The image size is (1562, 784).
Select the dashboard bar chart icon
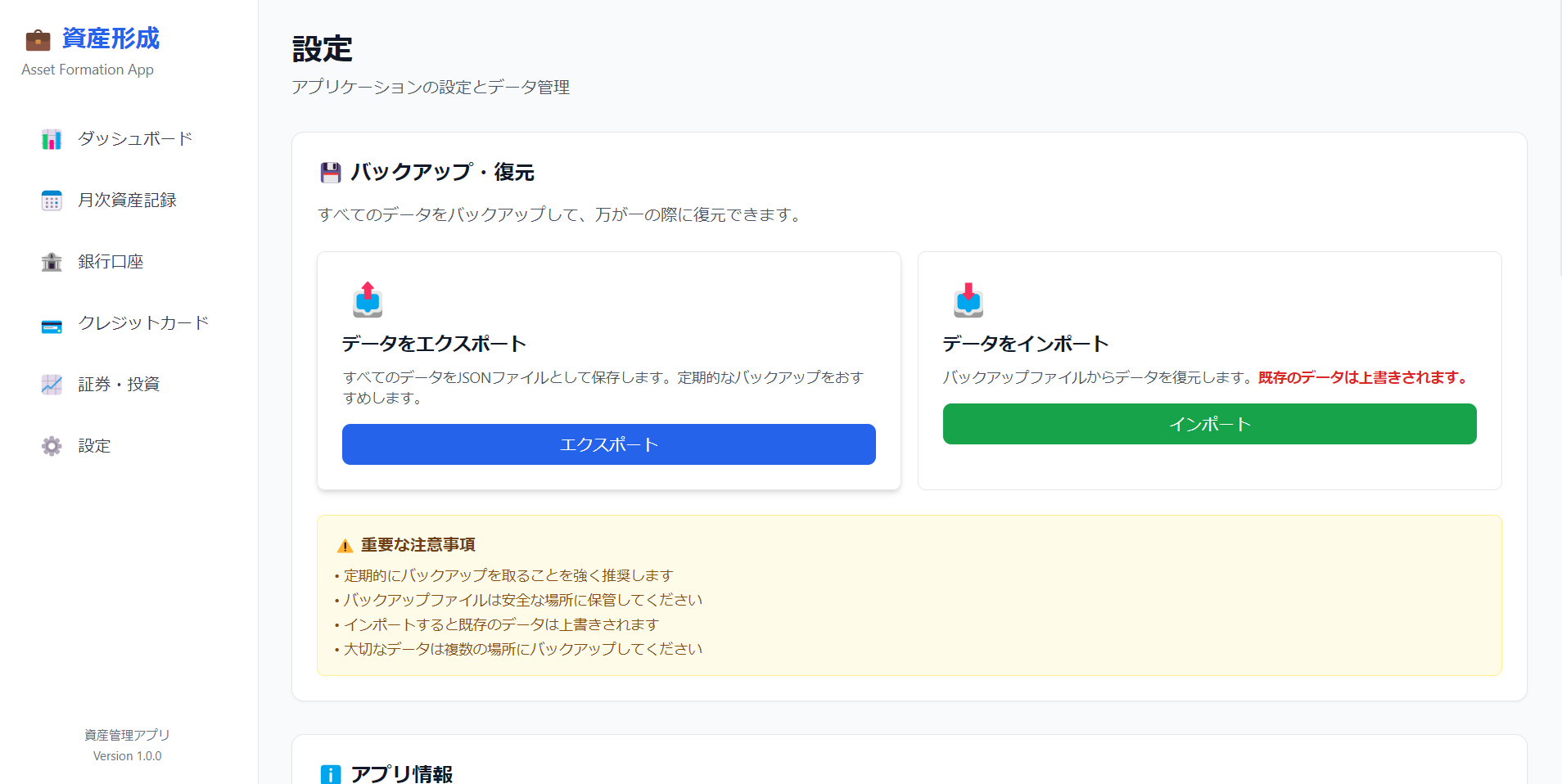click(51, 139)
